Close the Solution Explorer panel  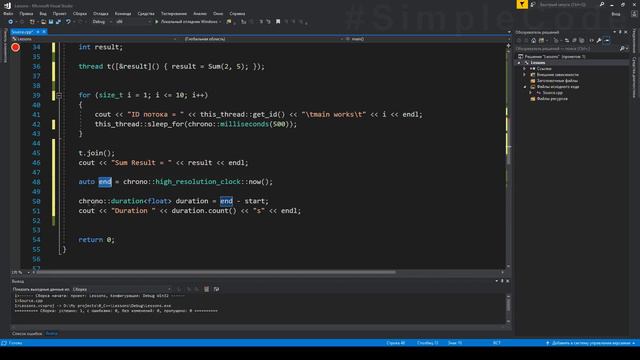click(626, 32)
